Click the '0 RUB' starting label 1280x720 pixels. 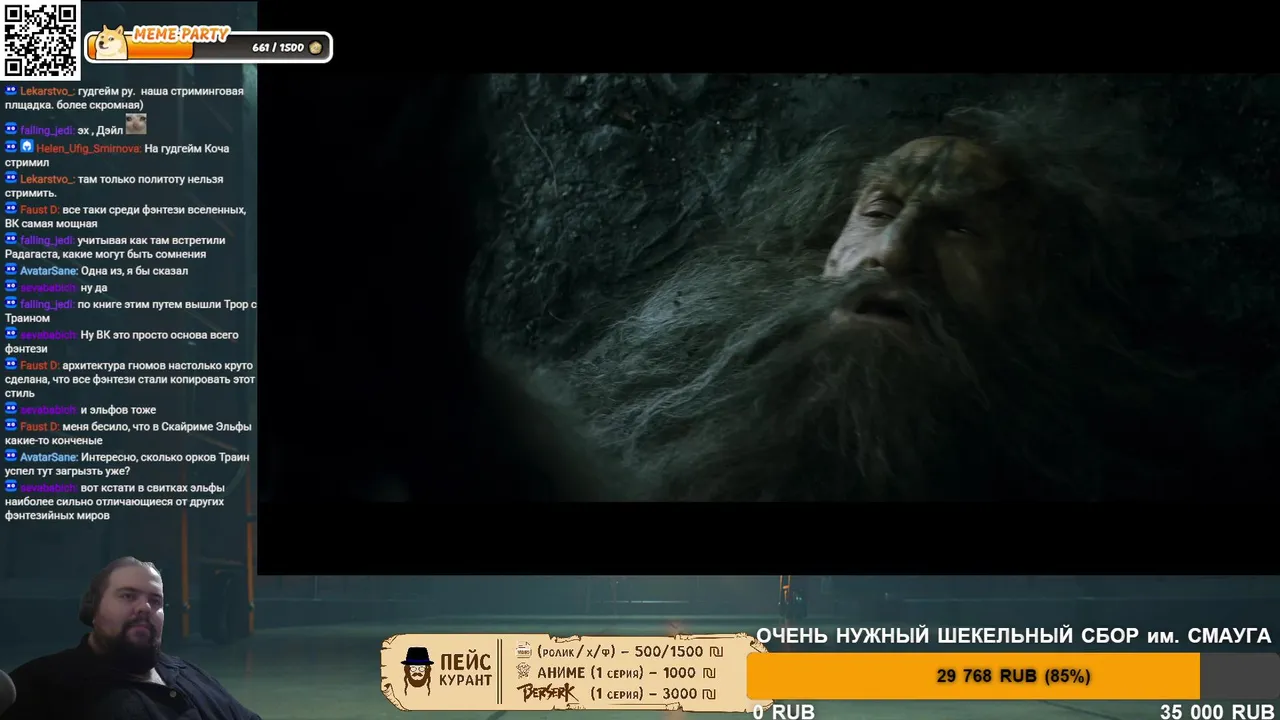tap(784, 711)
